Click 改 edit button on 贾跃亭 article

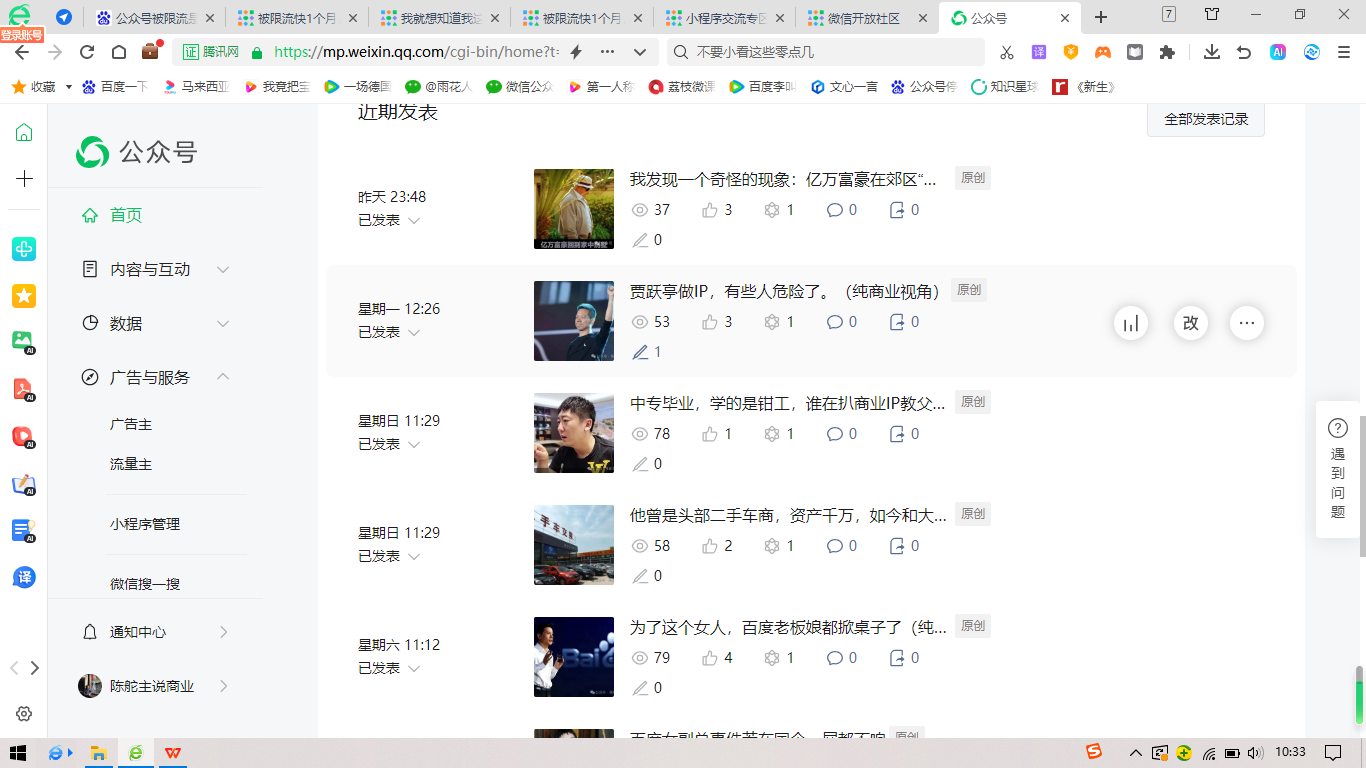click(1191, 323)
